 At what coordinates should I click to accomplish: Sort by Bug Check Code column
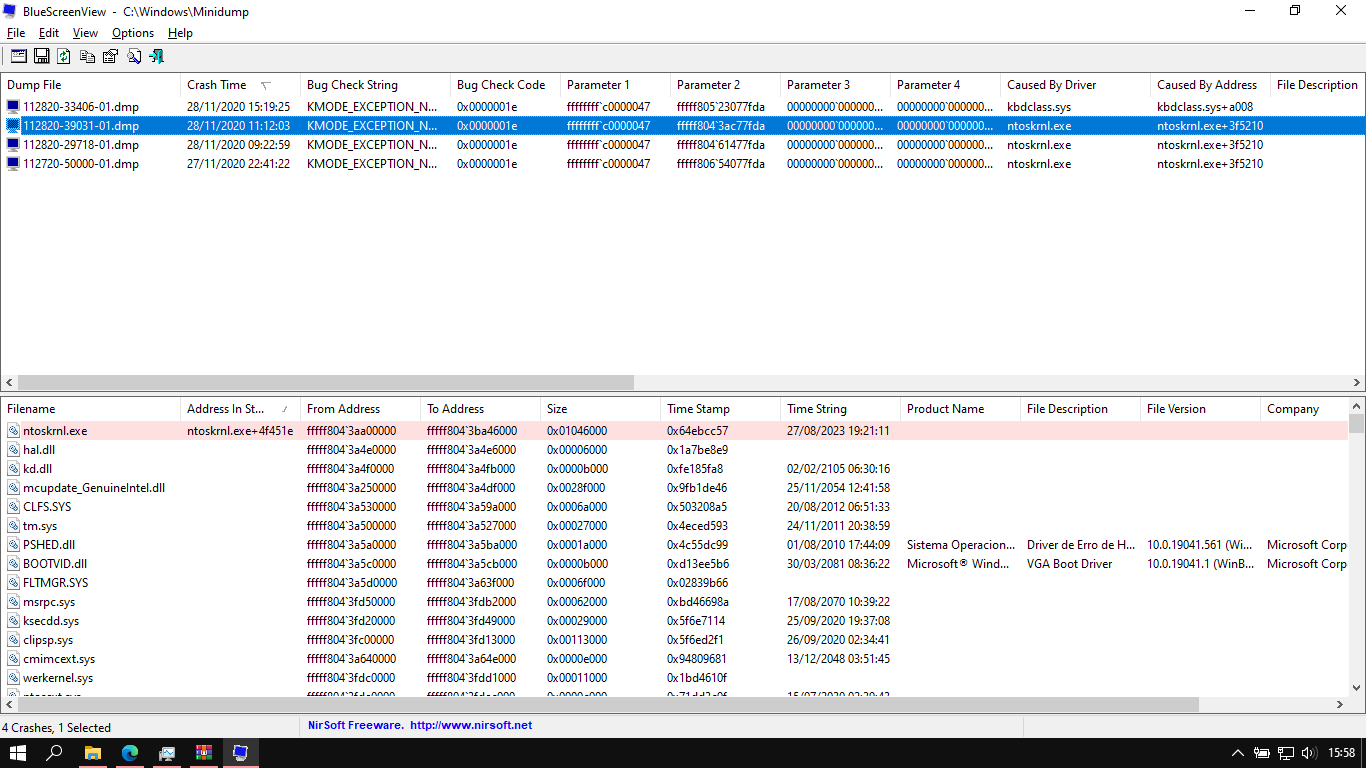(505, 85)
